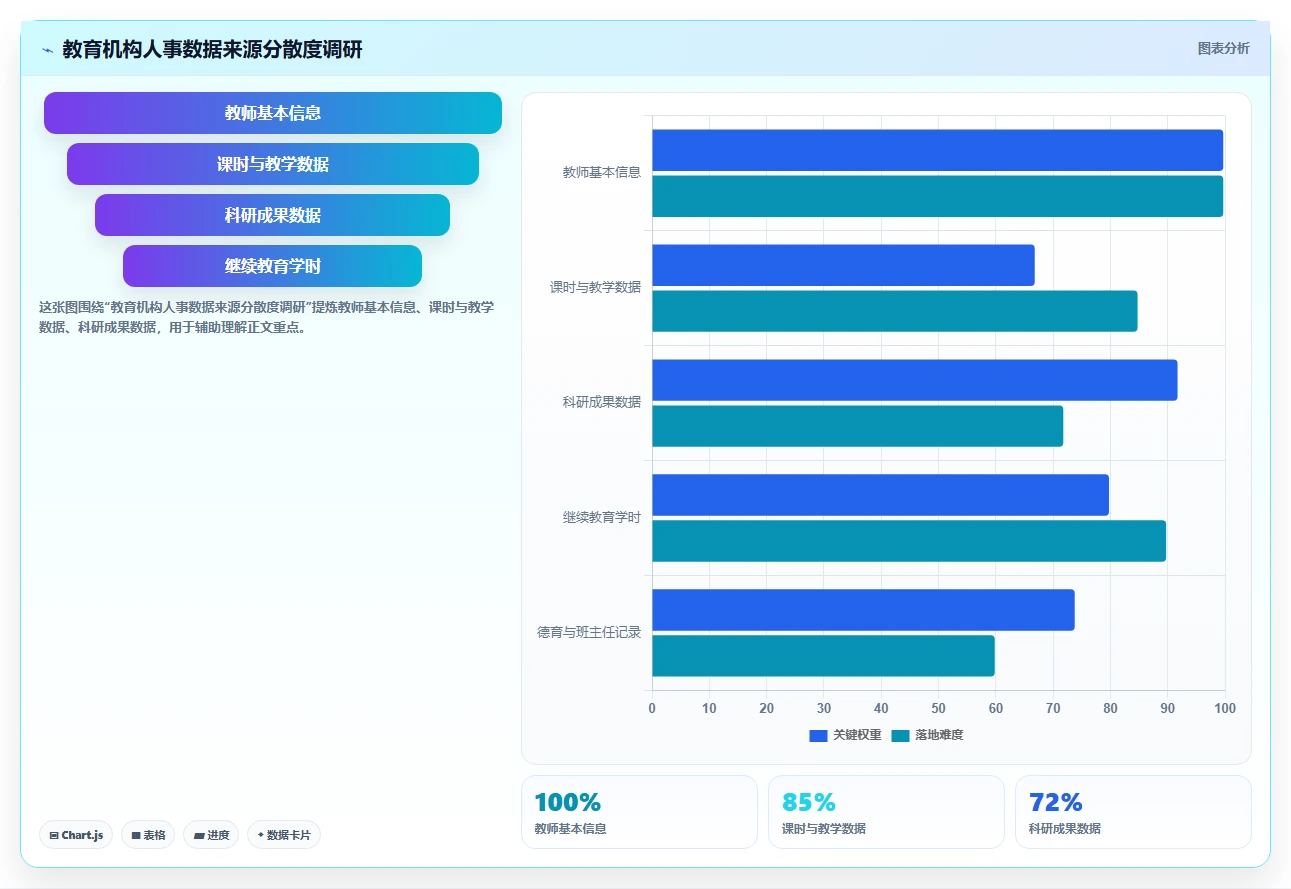Click the teal bar for 课时与教学数据

point(895,311)
